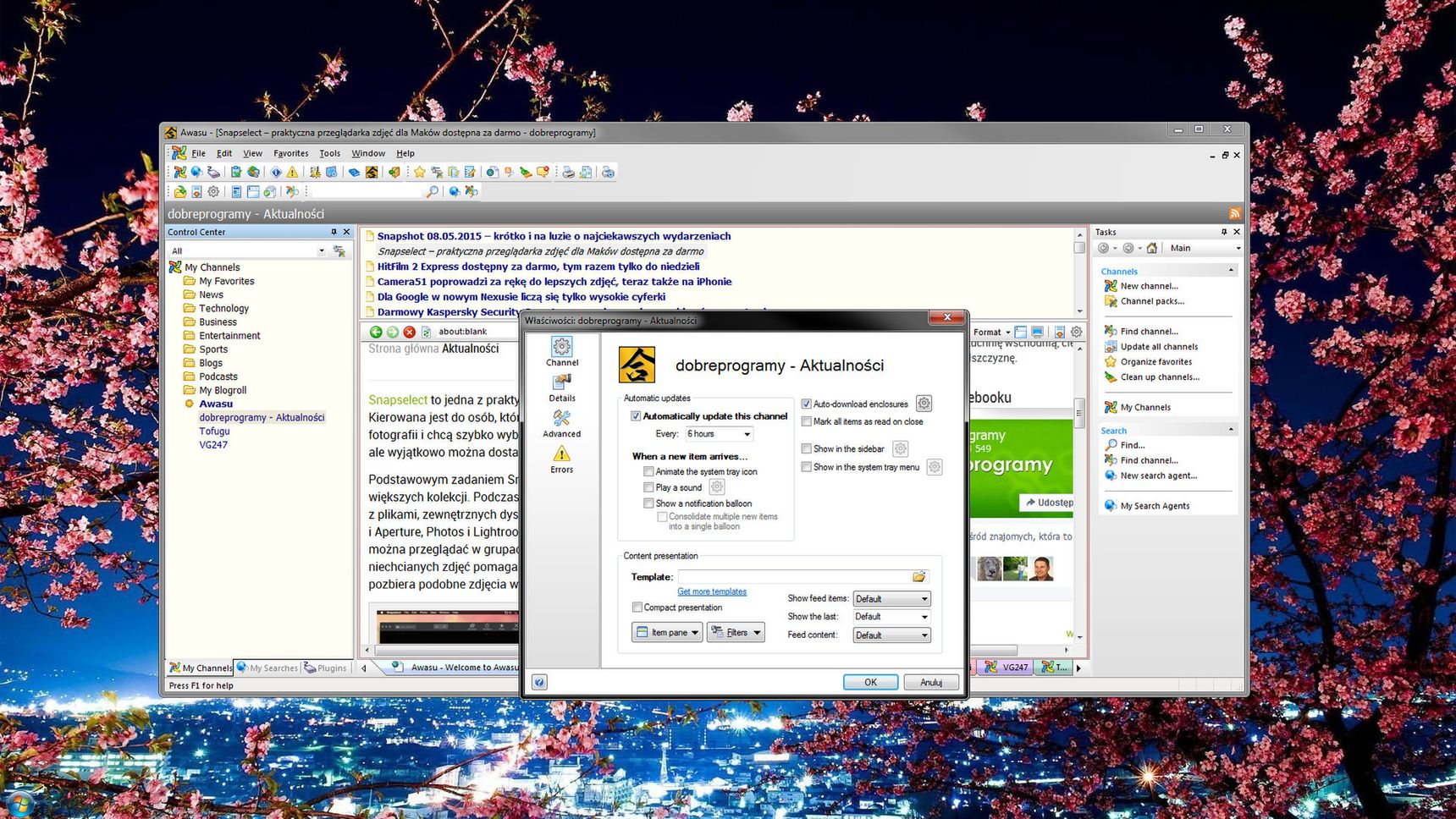Enable Mark all items as read on close
This screenshot has height=819, width=1456.
point(807,421)
